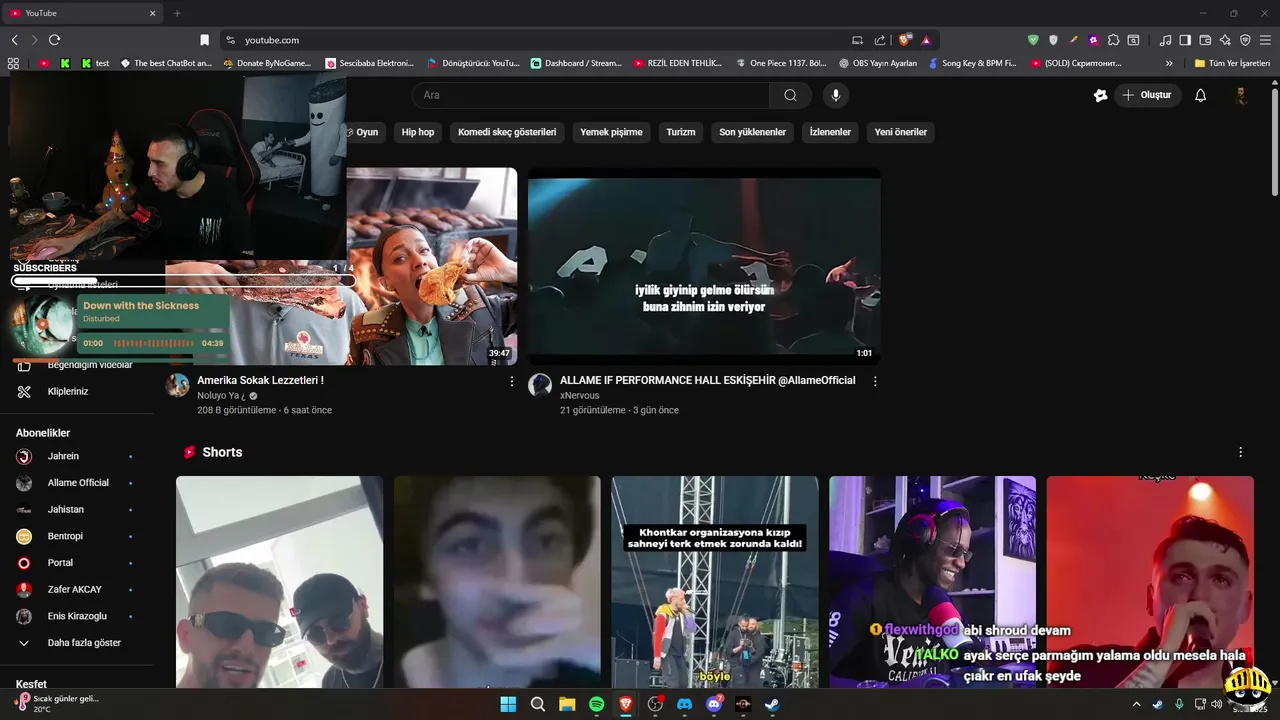The height and width of the screenshot is (720, 1280).
Task: Open the color picker eyedropper extension
Action: click(1073, 40)
